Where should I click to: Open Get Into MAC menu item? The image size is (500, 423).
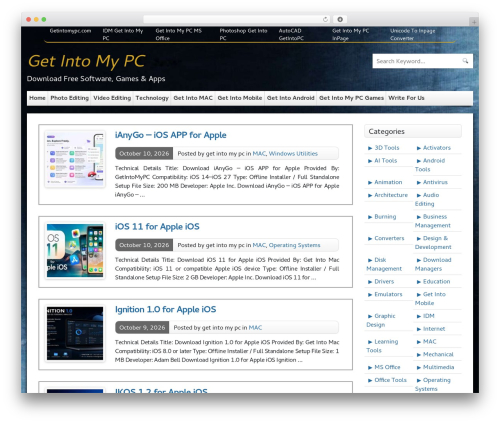point(193,98)
